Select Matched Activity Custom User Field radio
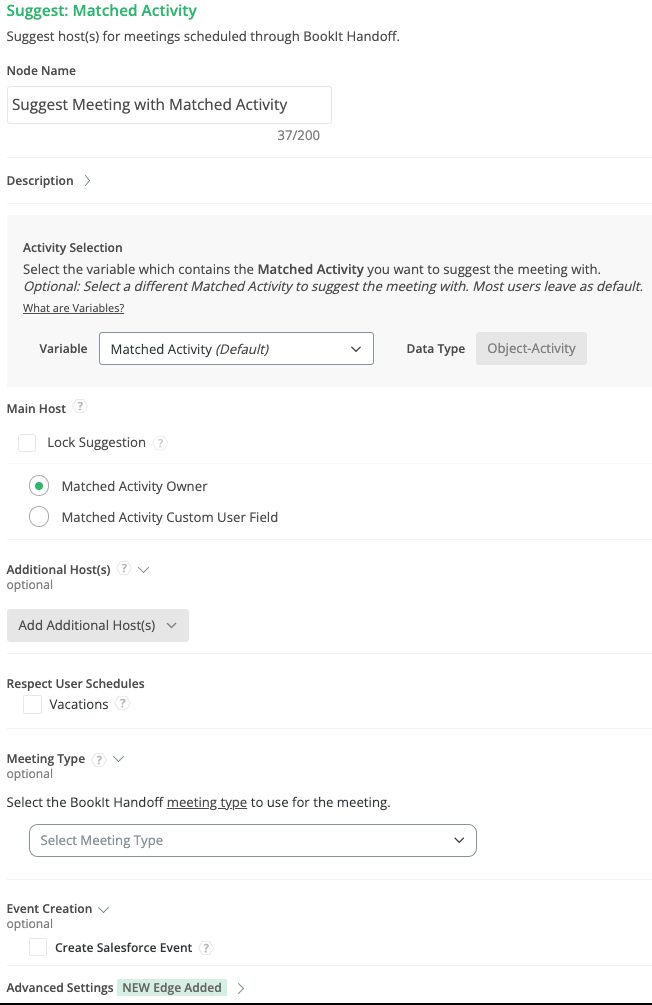 39,517
